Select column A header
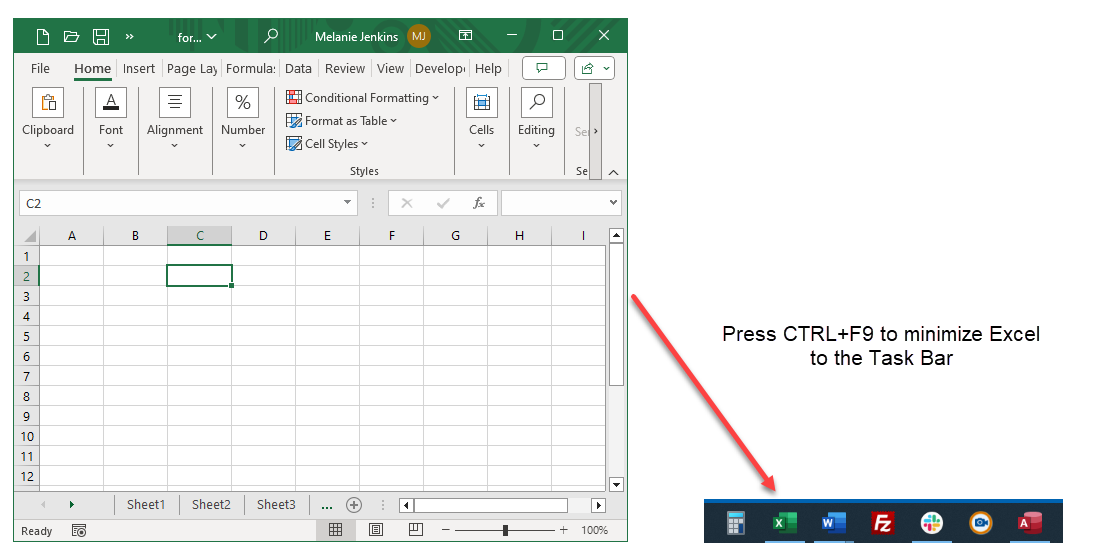The height and width of the screenshot is (558, 1109). click(71, 236)
